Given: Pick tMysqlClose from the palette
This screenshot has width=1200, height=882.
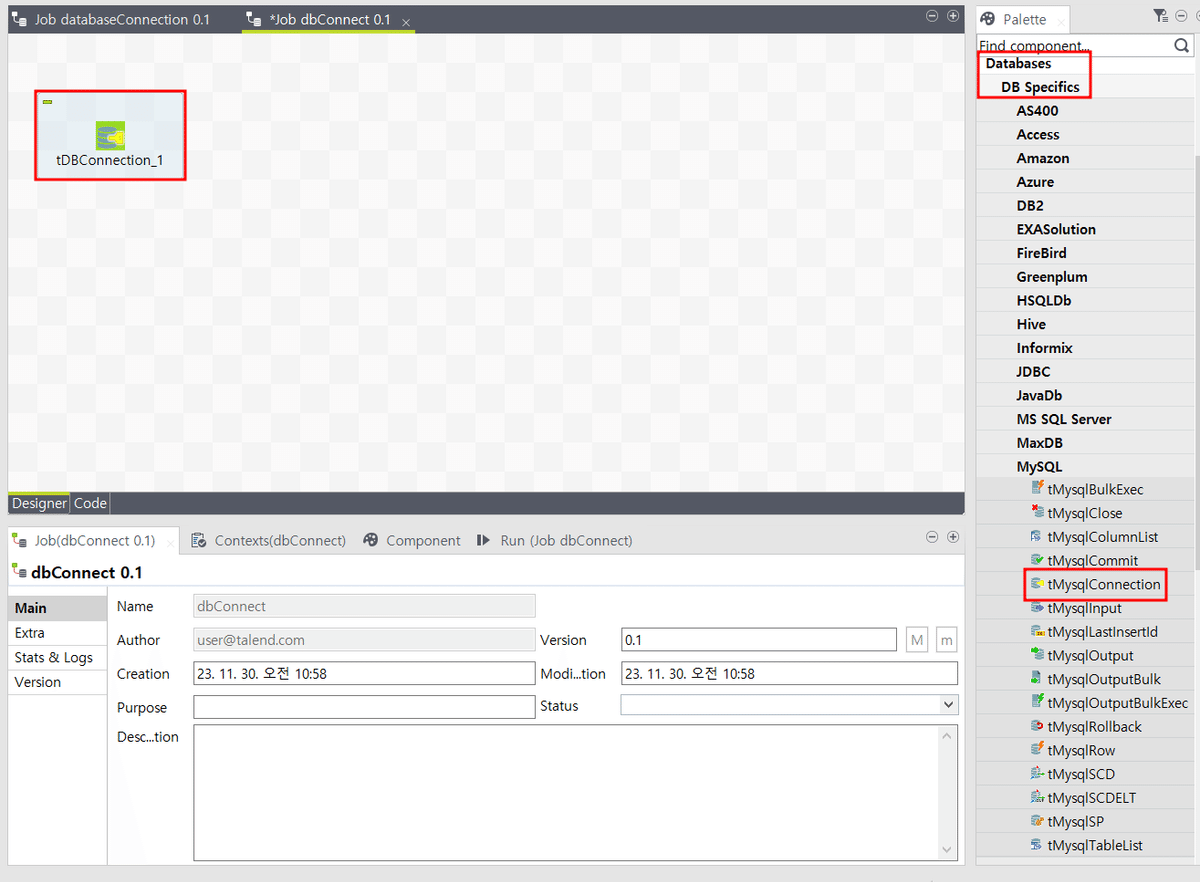Looking at the screenshot, I should [1076, 513].
